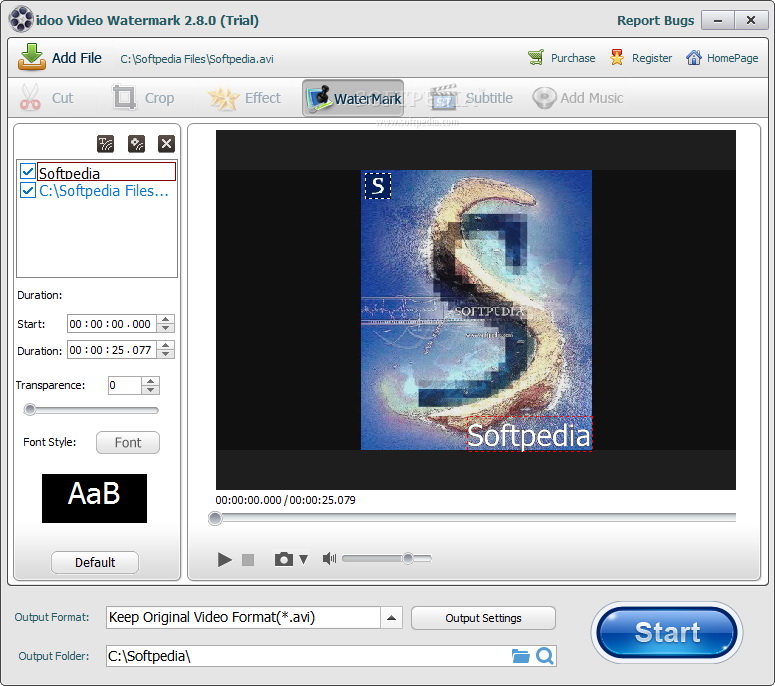Decrease Start time with down arrow

click(x=166, y=328)
